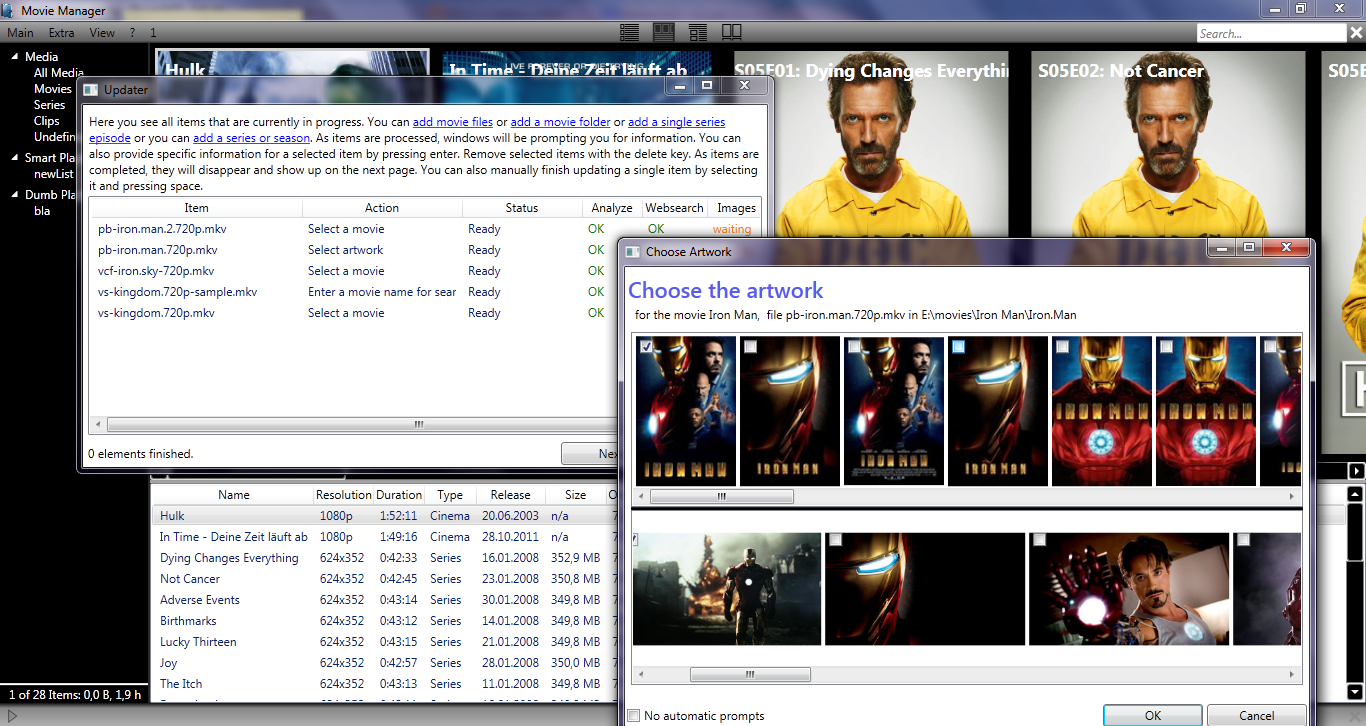
Task: Maximize the Choose Artwork dialog
Action: [x=1249, y=247]
